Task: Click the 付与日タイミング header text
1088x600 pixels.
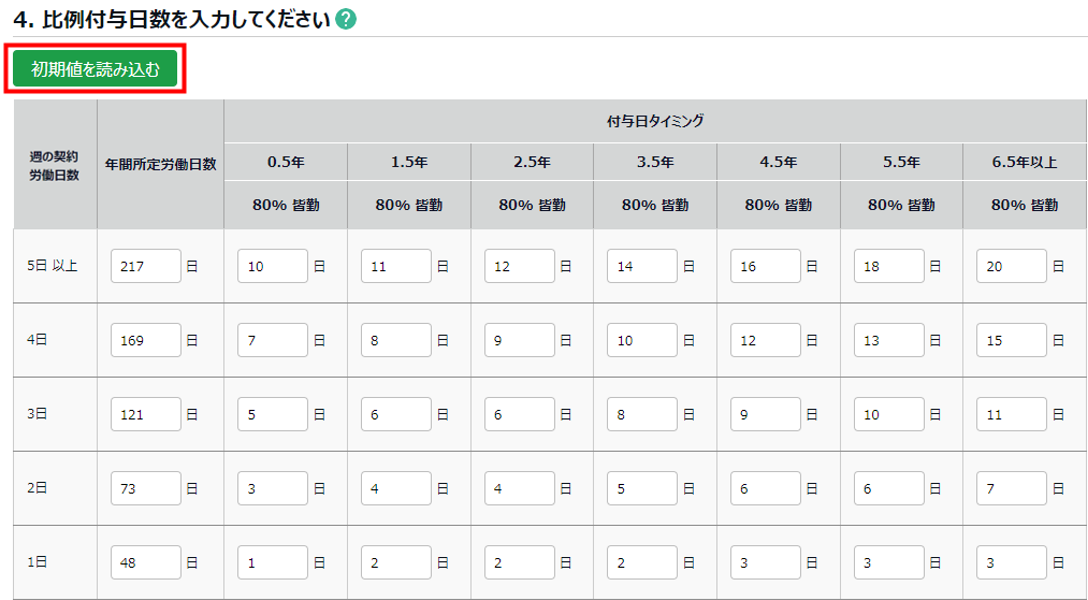Action: (655, 121)
